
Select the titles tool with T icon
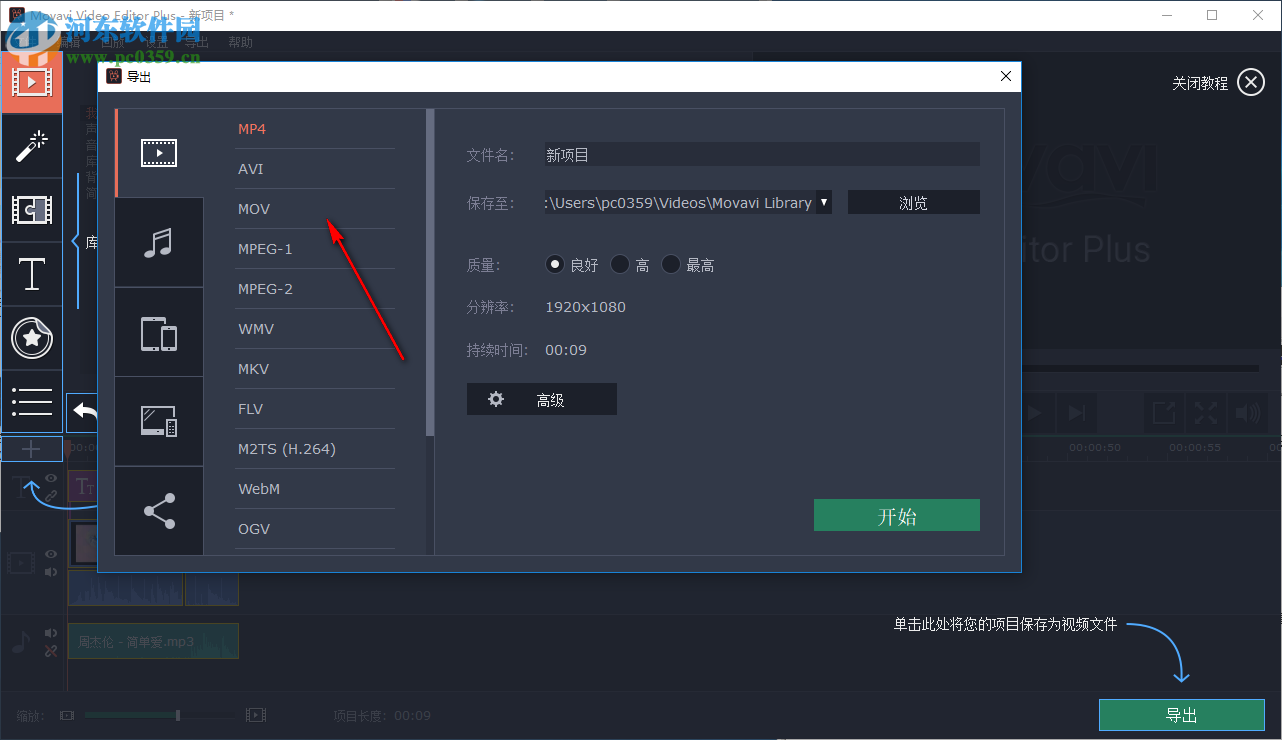tap(32, 274)
